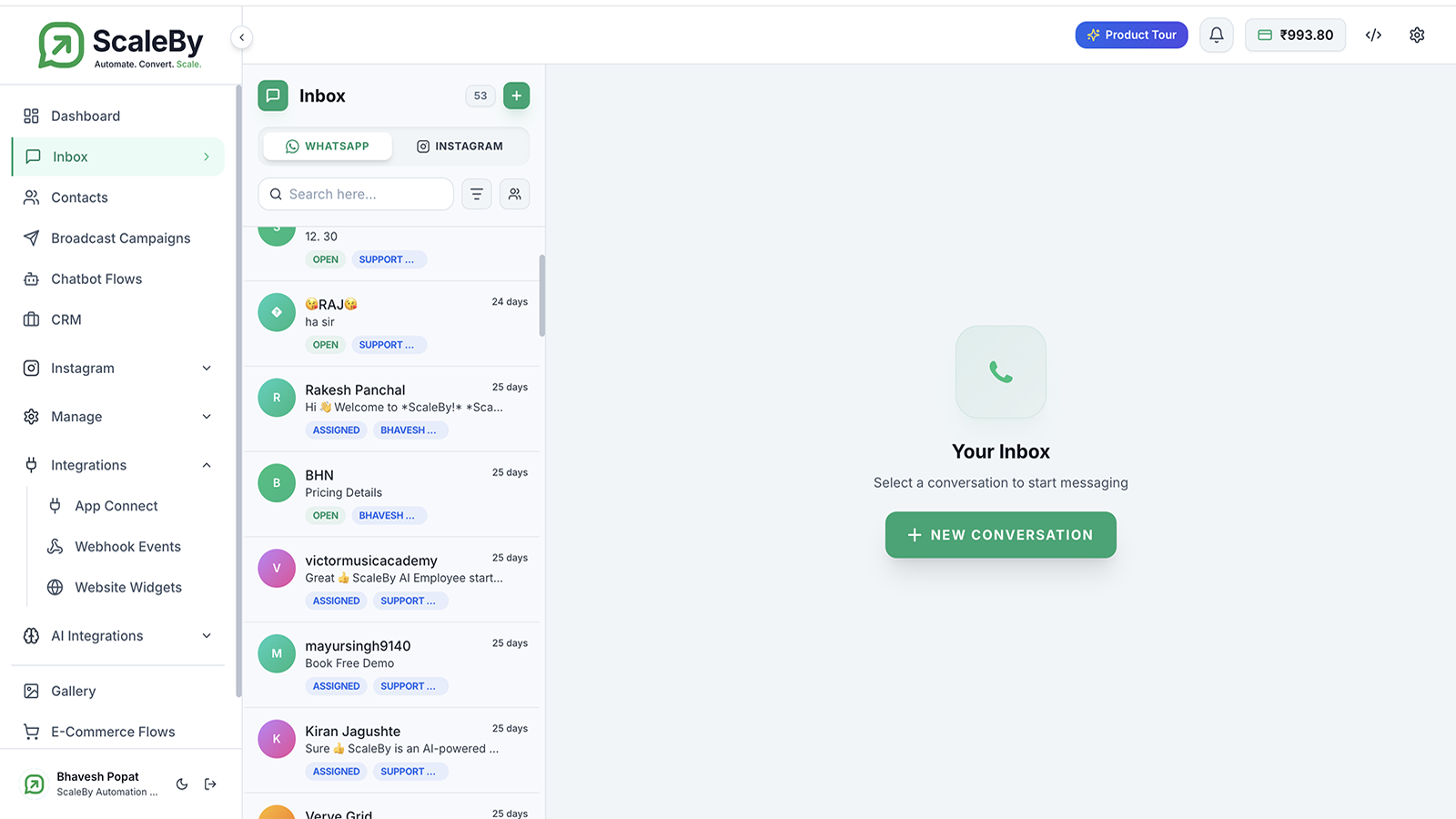The image size is (1456, 819).
Task: Click the phone icon above Your Inbox
Action: [1001, 371]
